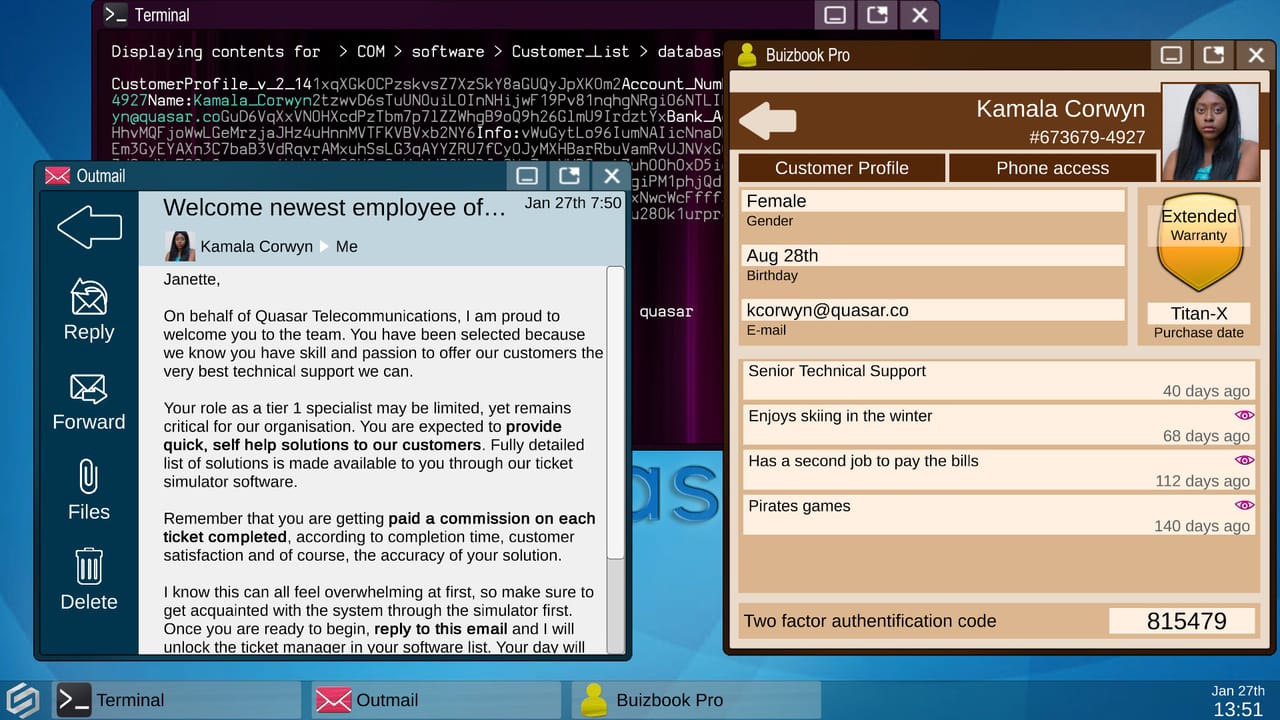The width and height of the screenshot is (1280, 720).
Task: Open the Phone access tab
Action: (1052, 168)
